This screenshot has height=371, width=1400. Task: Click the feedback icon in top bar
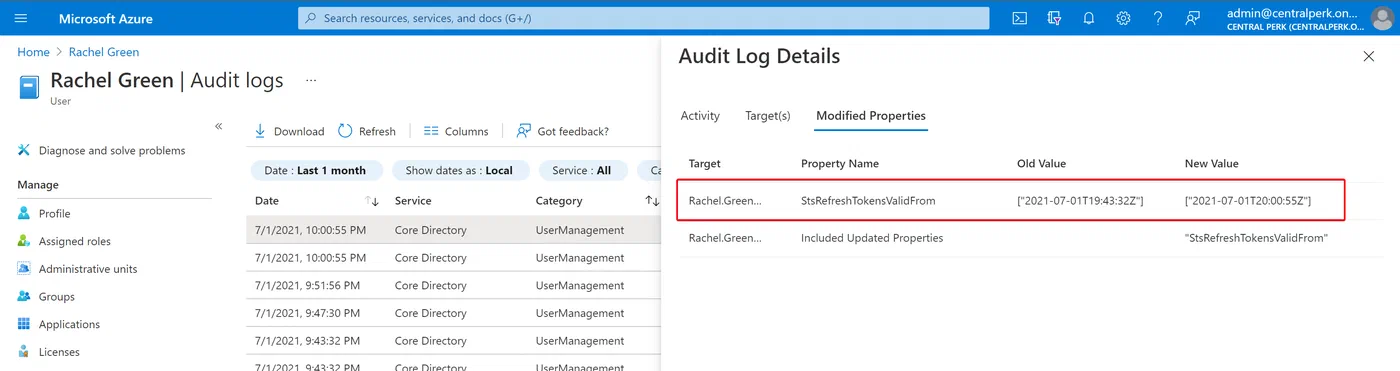pos(1192,18)
